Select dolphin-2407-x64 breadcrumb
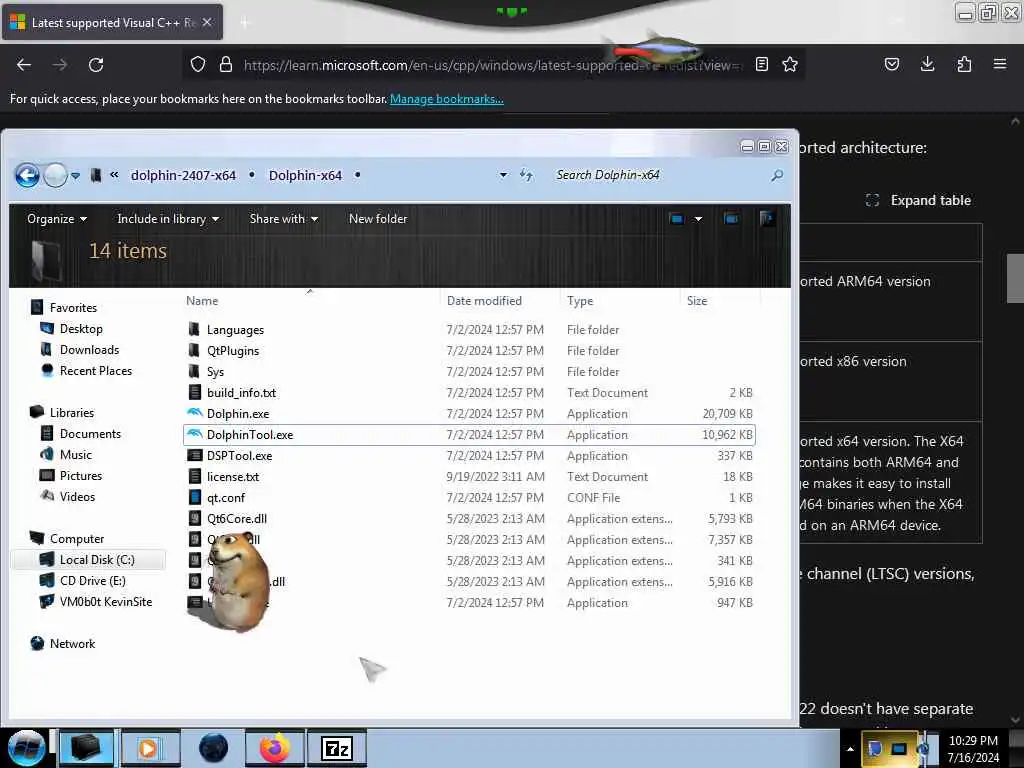The image size is (1024, 768). coord(183,175)
